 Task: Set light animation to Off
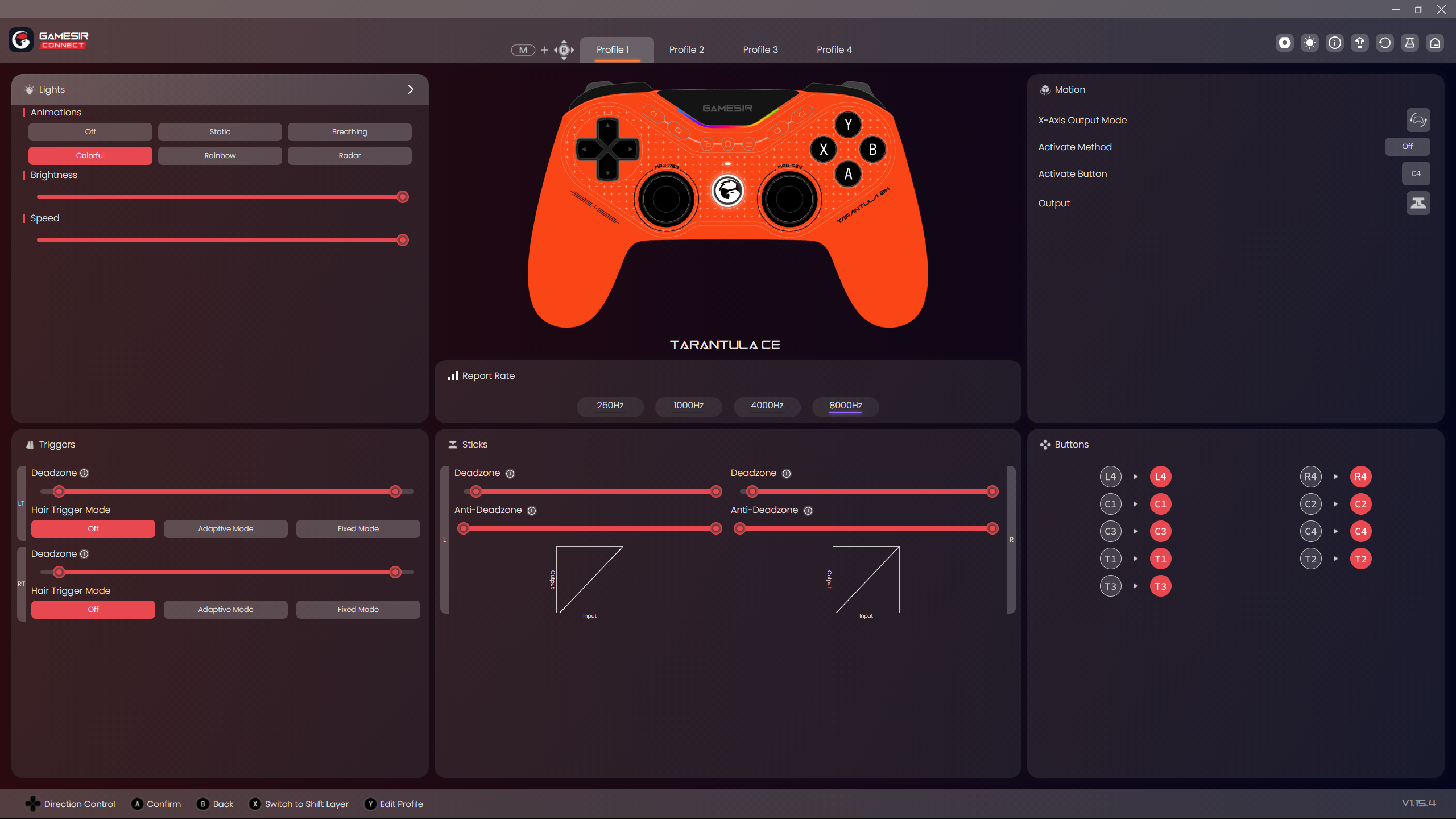(90, 132)
